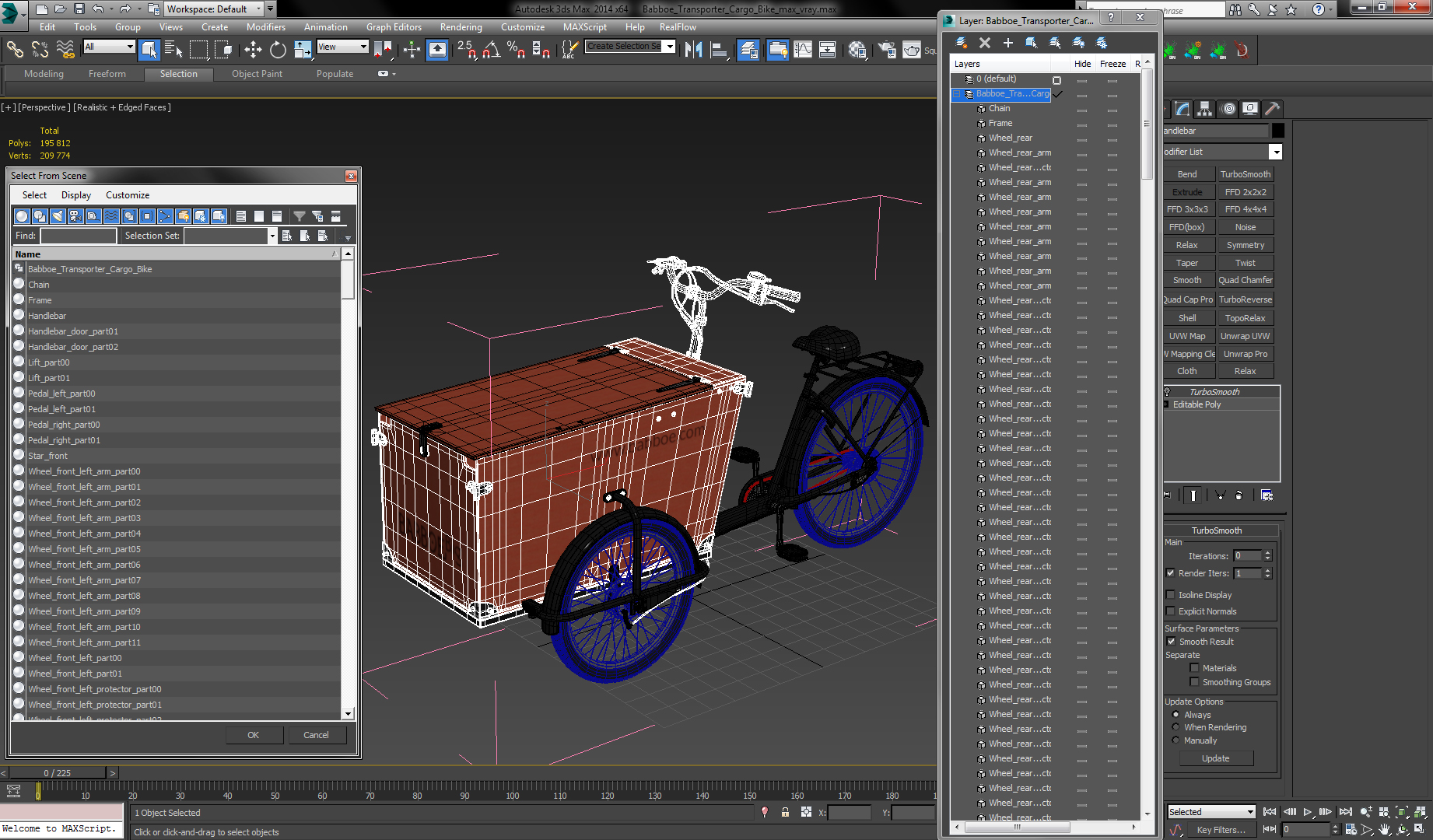1433x840 pixels.
Task: Choose the Select and Scale tool
Action: pyautogui.click(x=303, y=50)
